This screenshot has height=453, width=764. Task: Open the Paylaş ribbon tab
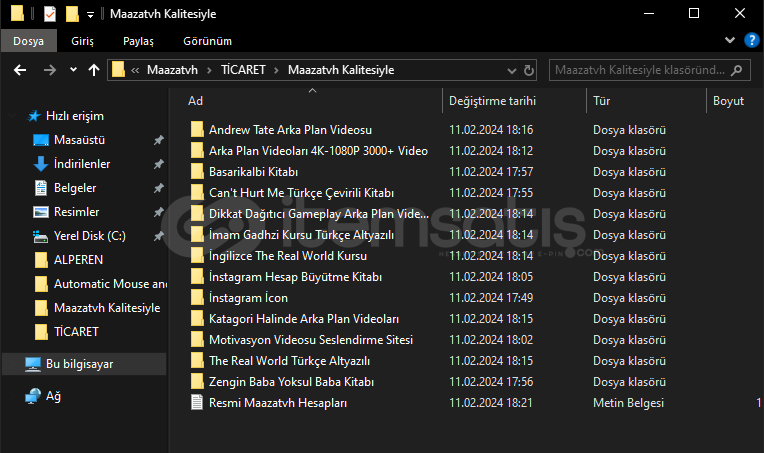pyautogui.click(x=138, y=41)
